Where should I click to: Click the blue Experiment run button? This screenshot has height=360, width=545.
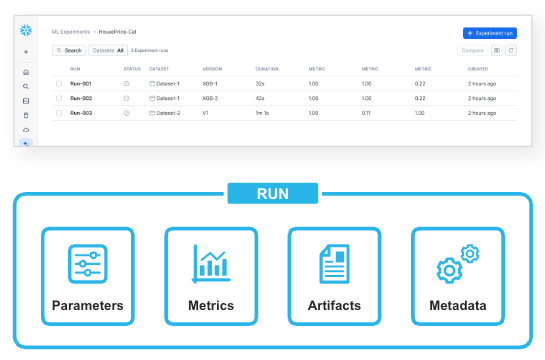point(490,33)
